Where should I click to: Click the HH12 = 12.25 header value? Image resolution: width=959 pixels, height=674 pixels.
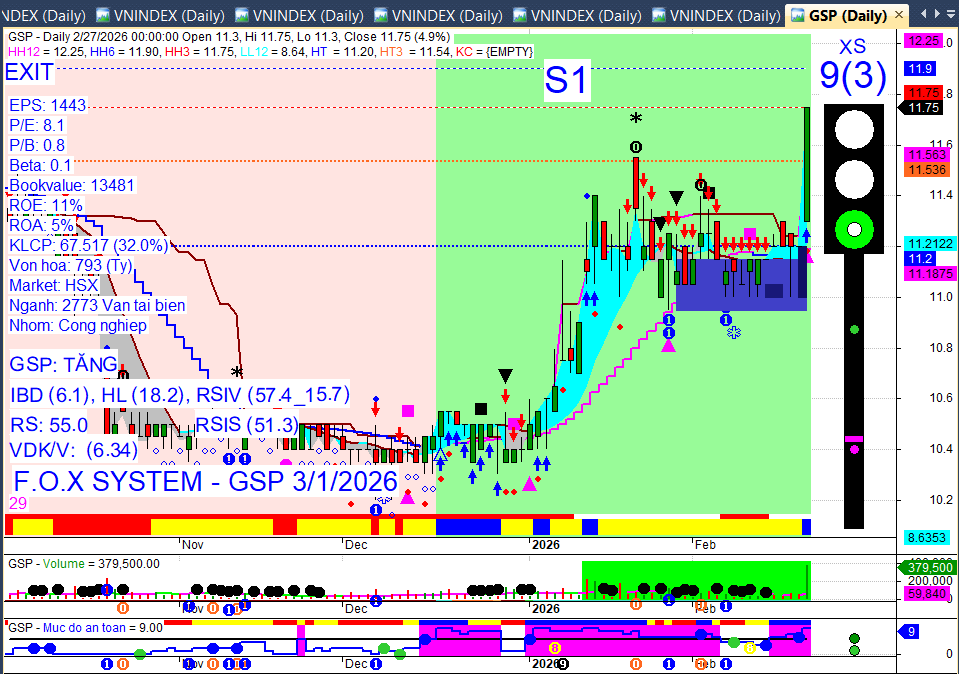coord(45,52)
